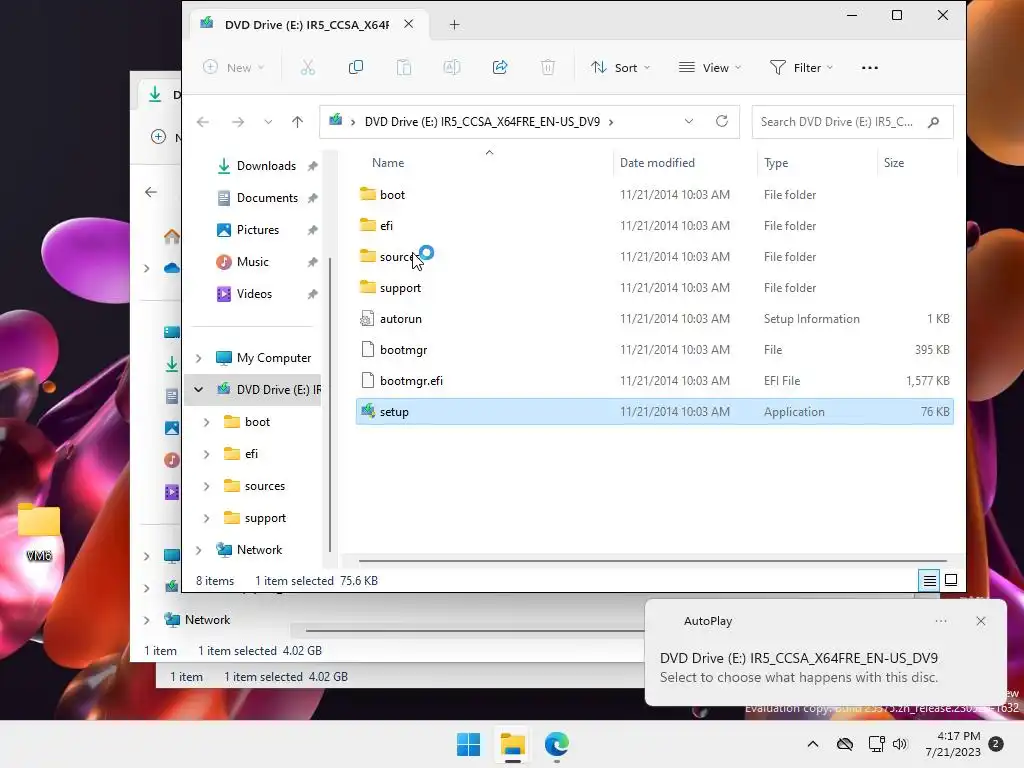Go back with the Back arrow
The image size is (1024, 768).
pyautogui.click(x=203, y=121)
